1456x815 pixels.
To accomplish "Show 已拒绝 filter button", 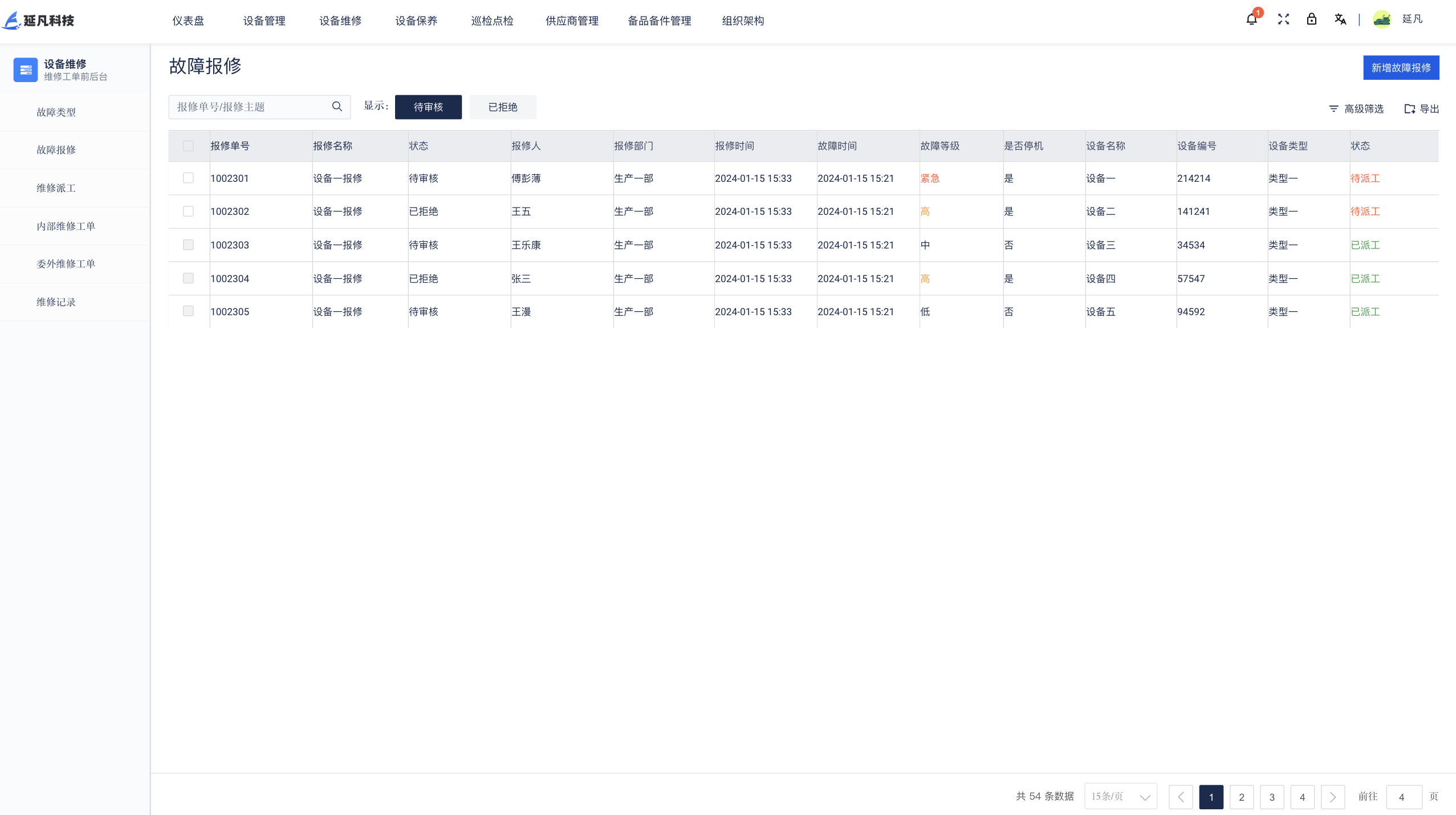I will coord(502,107).
